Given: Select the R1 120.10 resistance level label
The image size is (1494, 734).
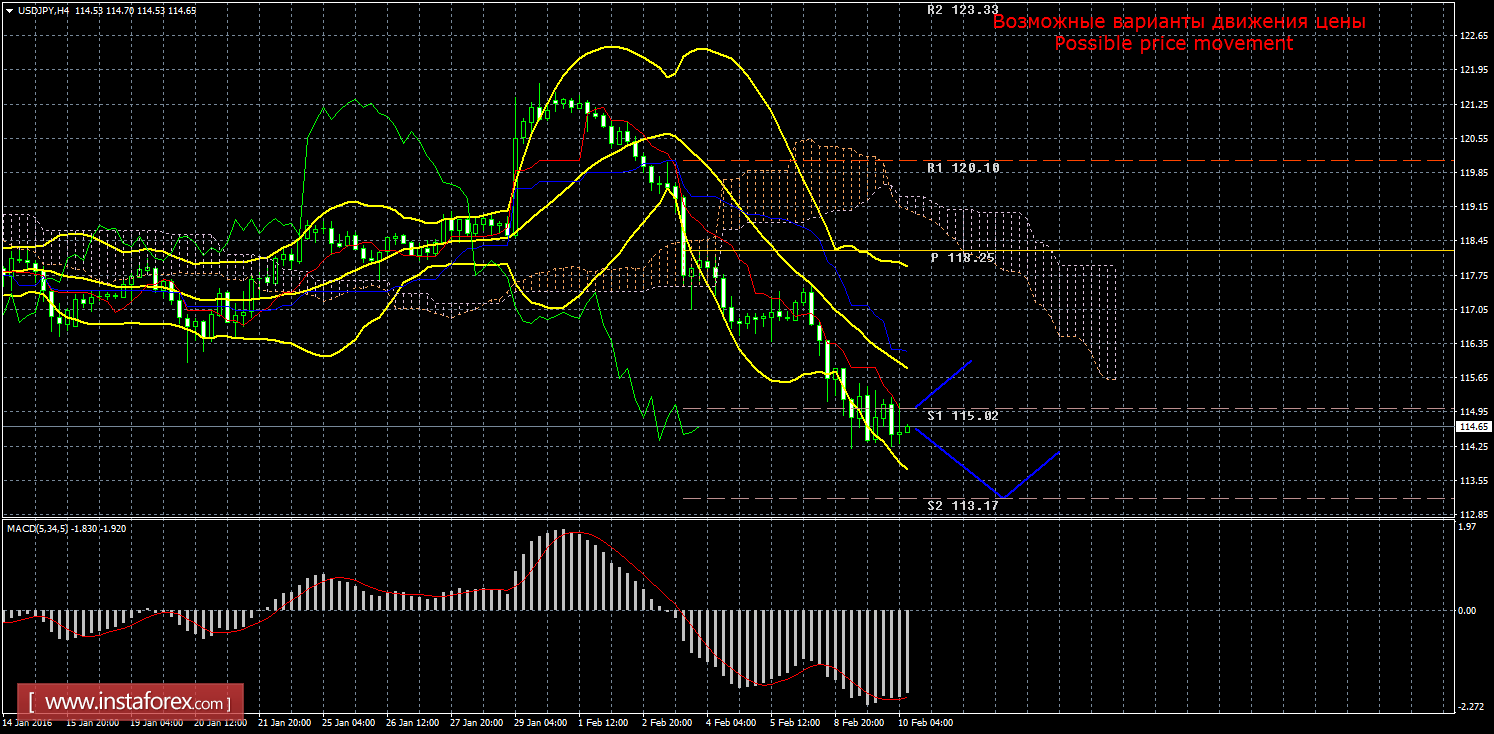Looking at the screenshot, I should pos(962,169).
